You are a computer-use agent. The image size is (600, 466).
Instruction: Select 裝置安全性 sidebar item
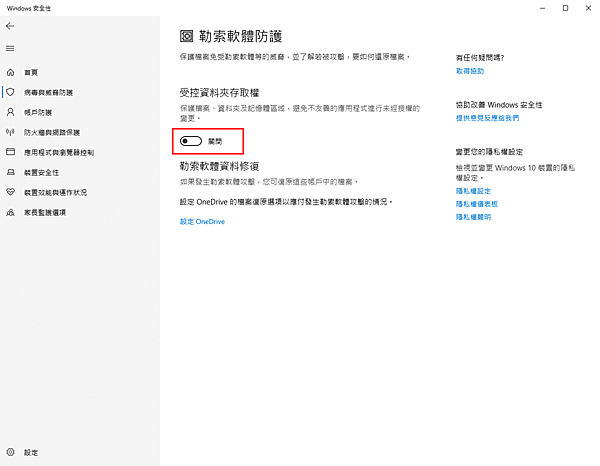[x=41, y=173]
